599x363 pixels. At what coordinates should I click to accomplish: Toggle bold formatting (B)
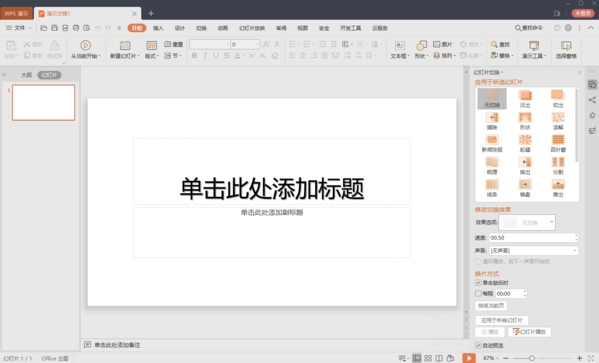click(194, 56)
